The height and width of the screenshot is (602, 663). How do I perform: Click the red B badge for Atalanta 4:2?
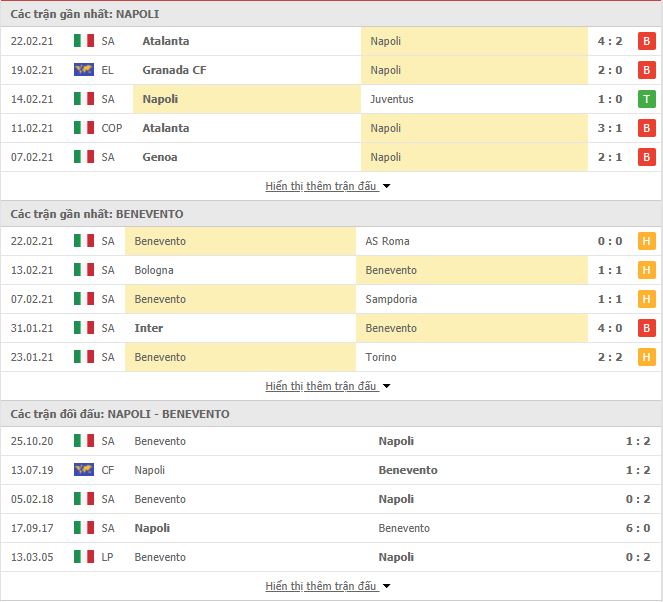(647, 41)
